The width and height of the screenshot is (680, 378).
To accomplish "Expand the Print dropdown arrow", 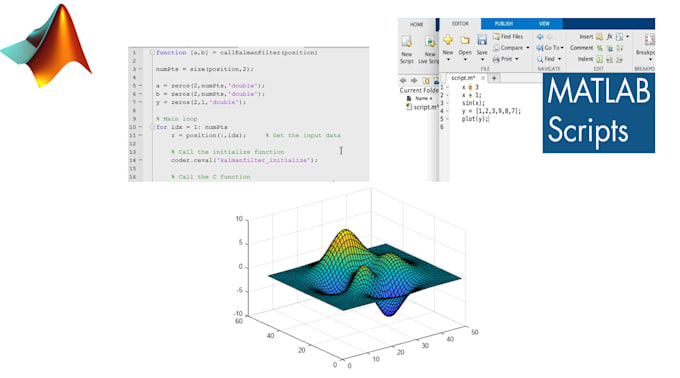I will 517,59.
